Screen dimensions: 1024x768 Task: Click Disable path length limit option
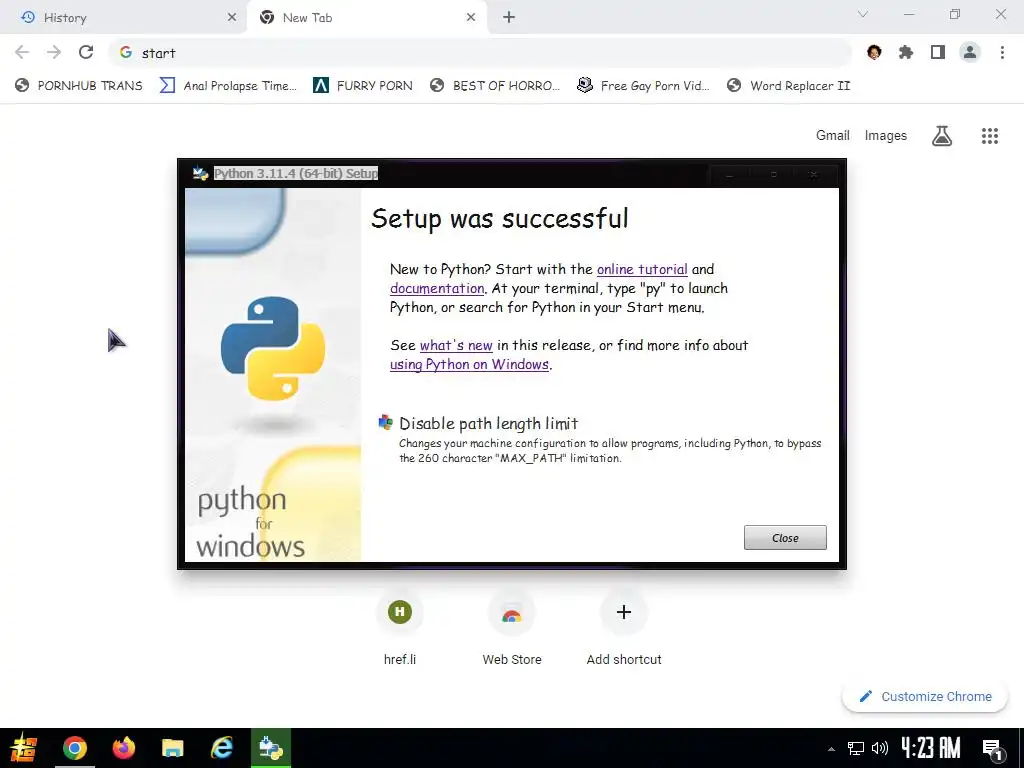coord(488,423)
